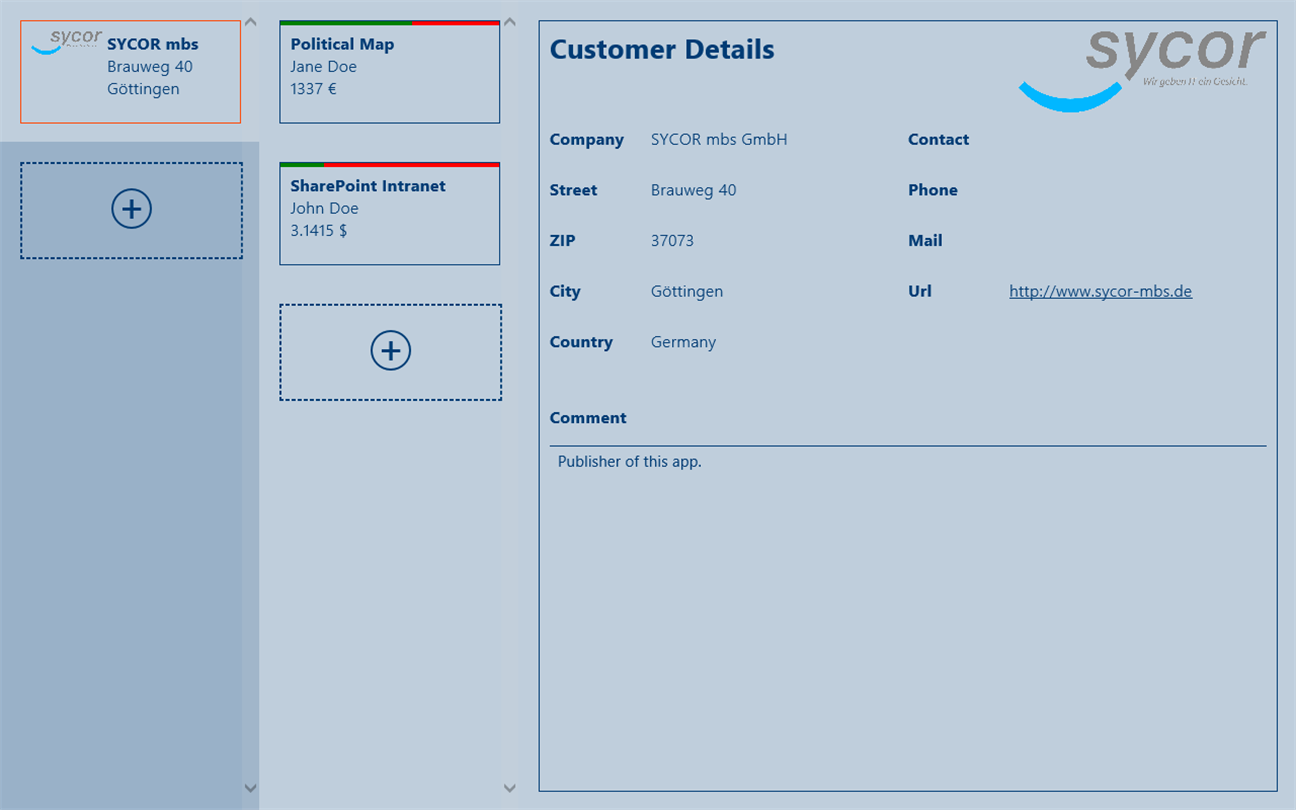1296x810 pixels.
Task: Click the 1337 € amount
Action: (314, 89)
